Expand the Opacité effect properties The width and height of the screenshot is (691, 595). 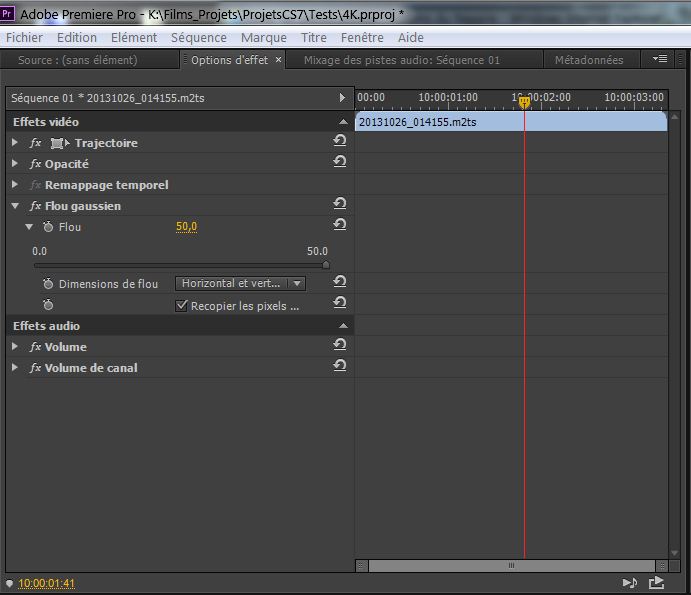(x=15, y=164)
